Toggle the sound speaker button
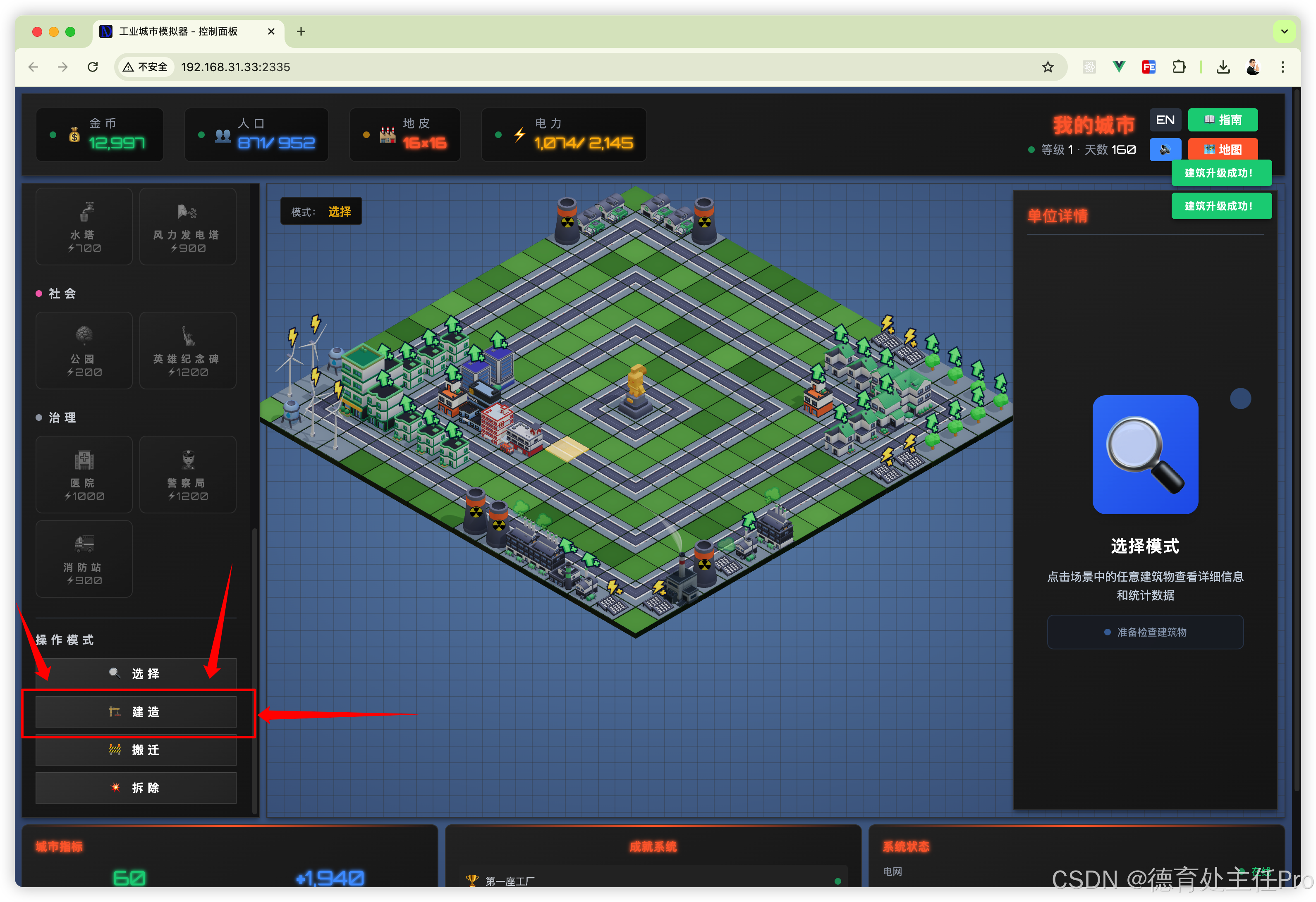The height and width of the screenshot is (902, 1316). 1165,149
